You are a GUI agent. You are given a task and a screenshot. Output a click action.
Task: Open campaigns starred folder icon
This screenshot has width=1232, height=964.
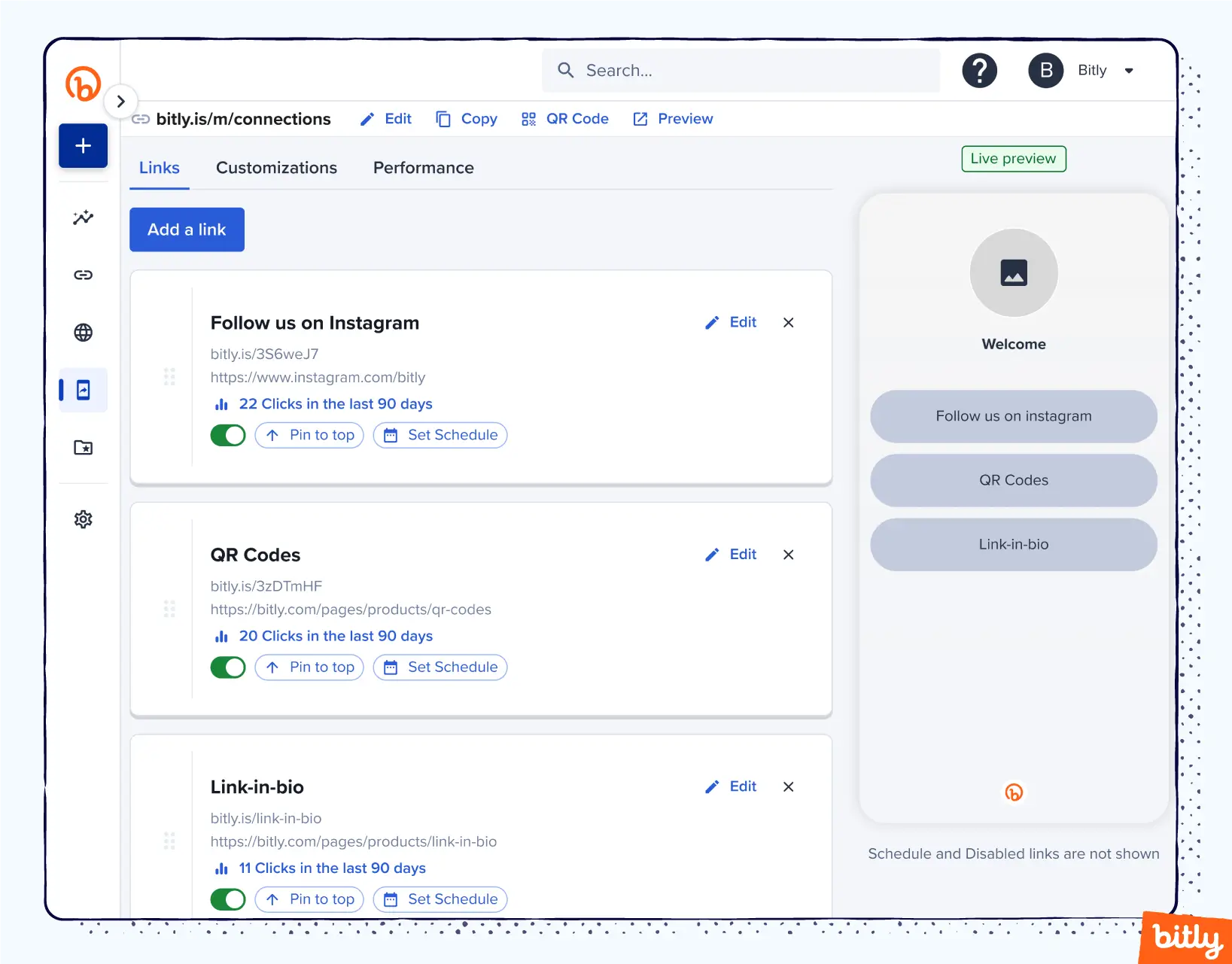click(83, 448)
